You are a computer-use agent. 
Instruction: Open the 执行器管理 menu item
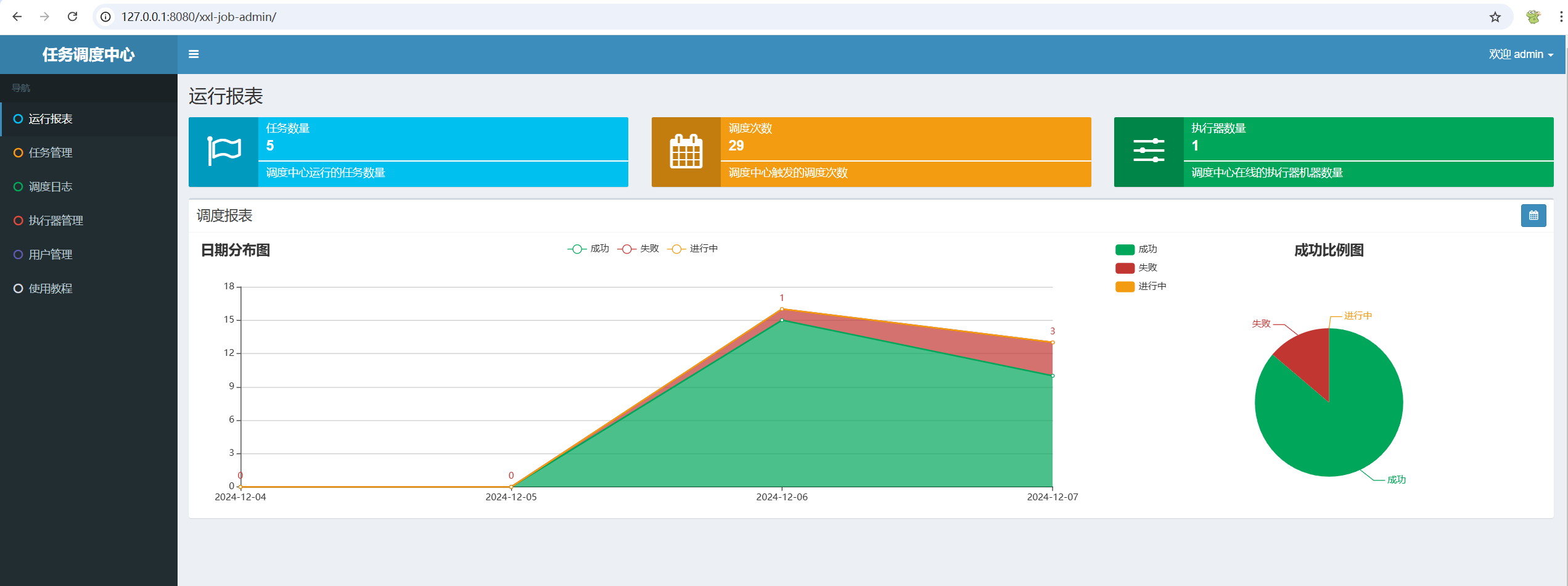click(x=89, y=221)
